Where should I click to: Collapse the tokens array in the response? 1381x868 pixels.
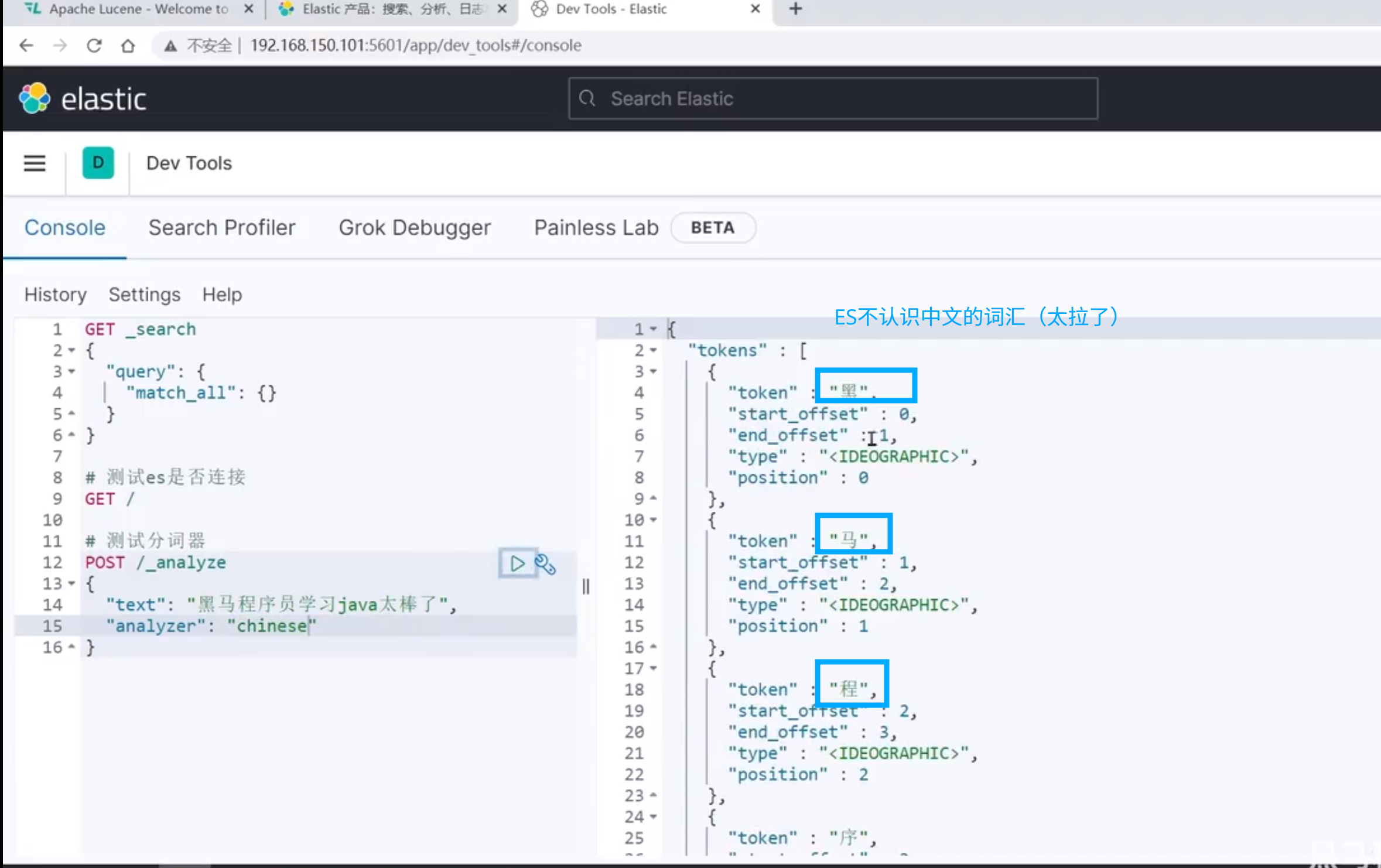click(653, 350)
